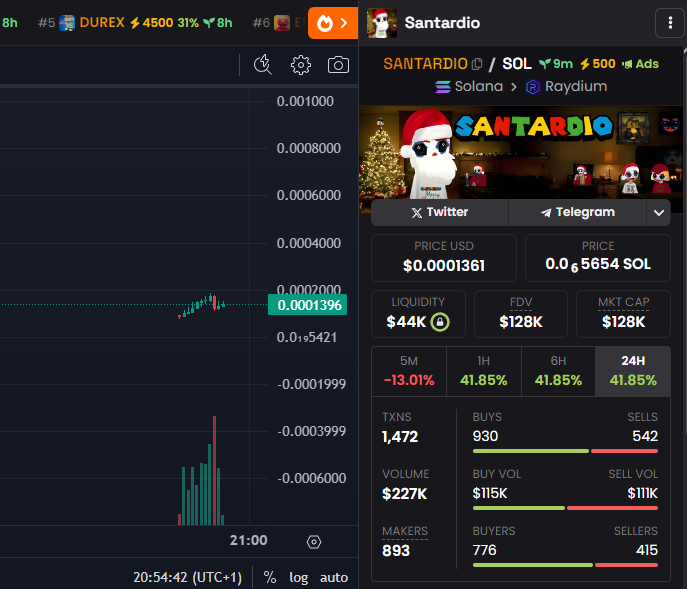
Task: Open the indicator replay lightning icon
Action: point(263,65)
